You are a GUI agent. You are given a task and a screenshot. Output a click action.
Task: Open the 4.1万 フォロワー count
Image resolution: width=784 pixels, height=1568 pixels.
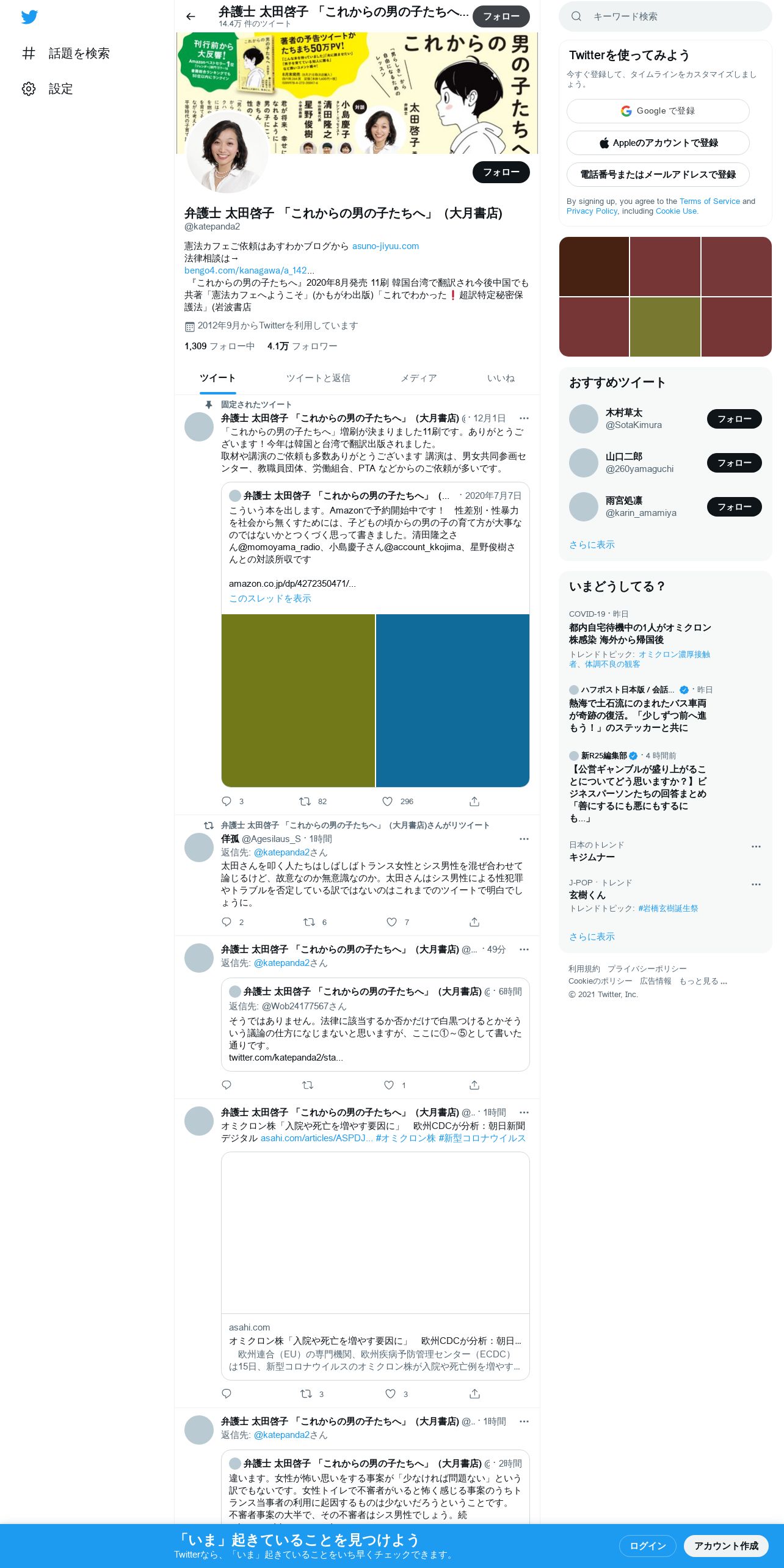(302, 346)
